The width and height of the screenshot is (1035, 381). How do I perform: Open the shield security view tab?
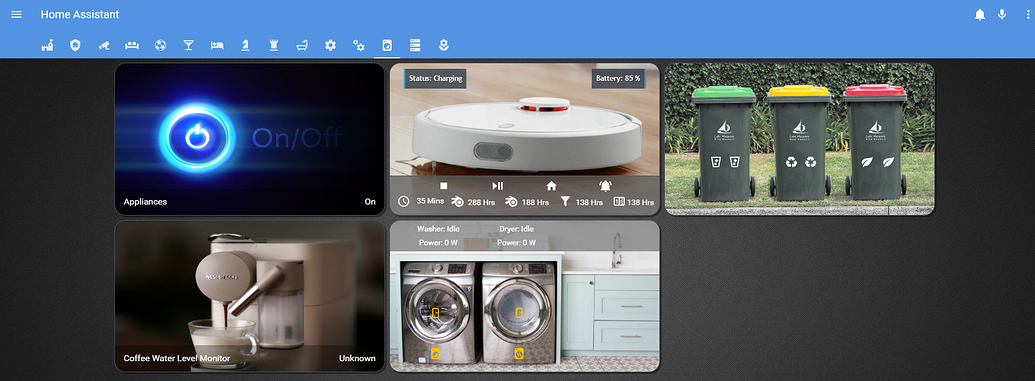(75, 45)
